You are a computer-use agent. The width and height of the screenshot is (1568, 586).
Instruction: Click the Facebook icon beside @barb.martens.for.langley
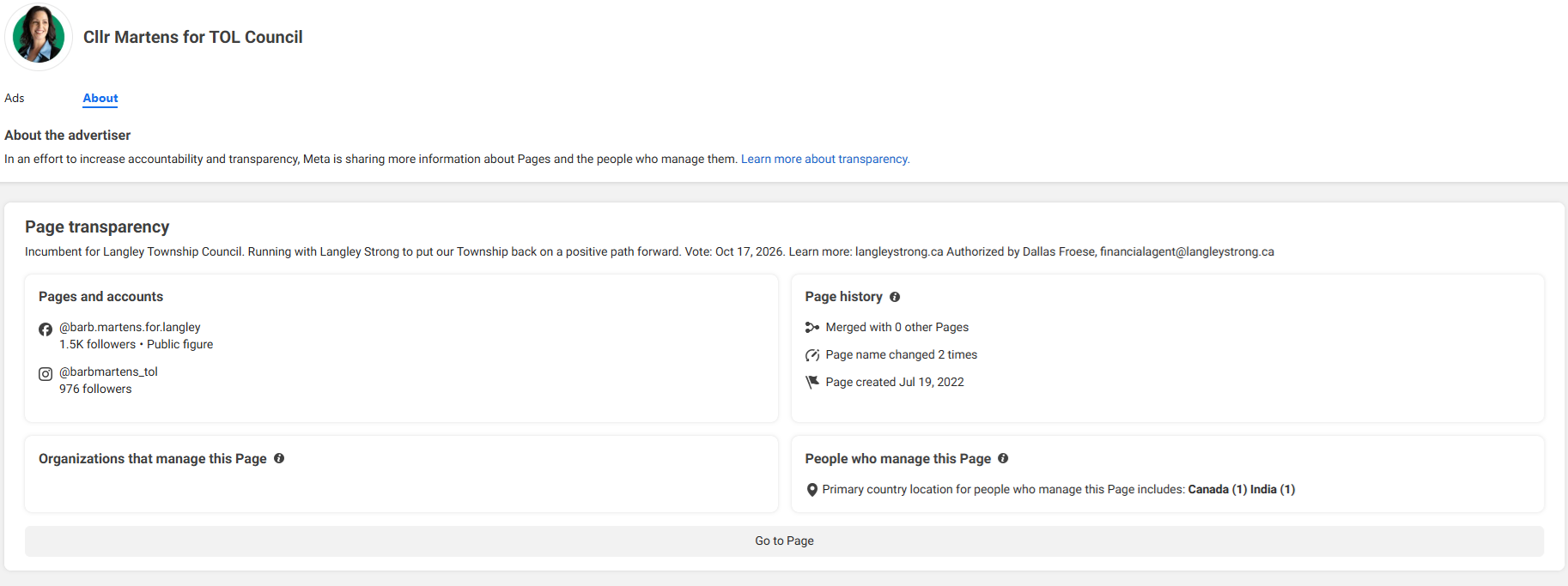pyautogui.click(x=46, y=329)
